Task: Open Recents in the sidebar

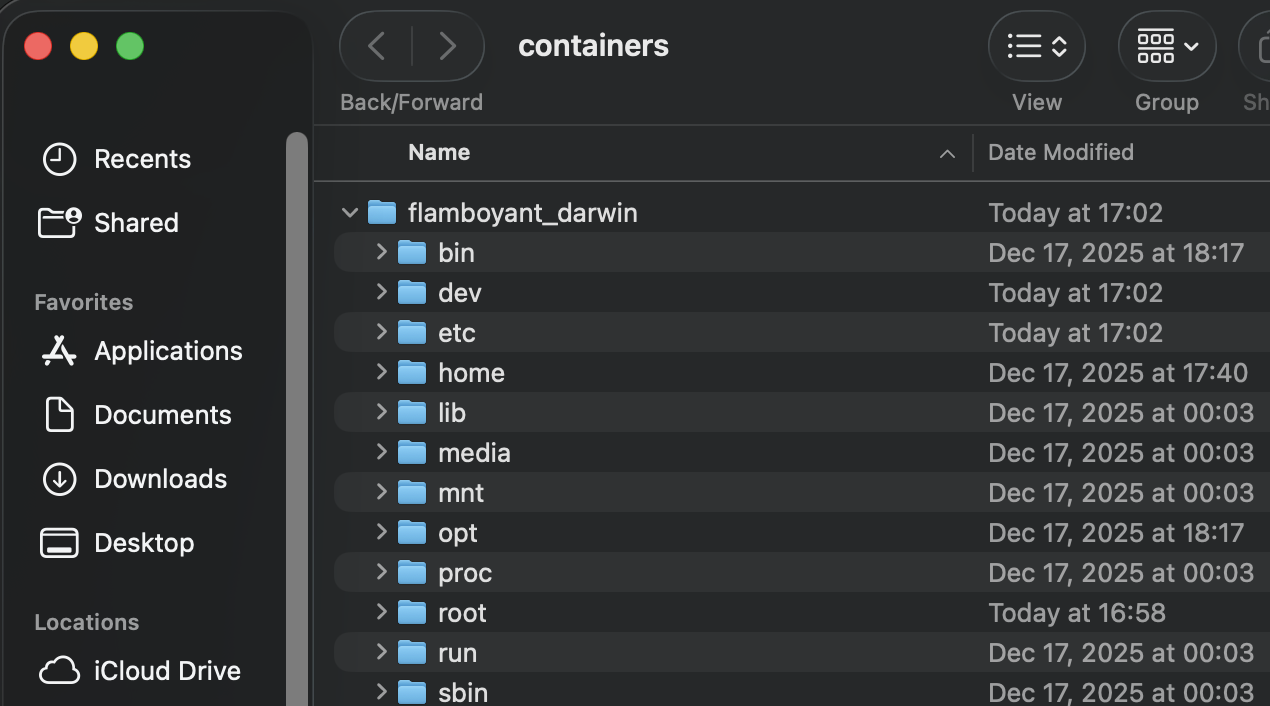Action: click(x=142, y=159)
